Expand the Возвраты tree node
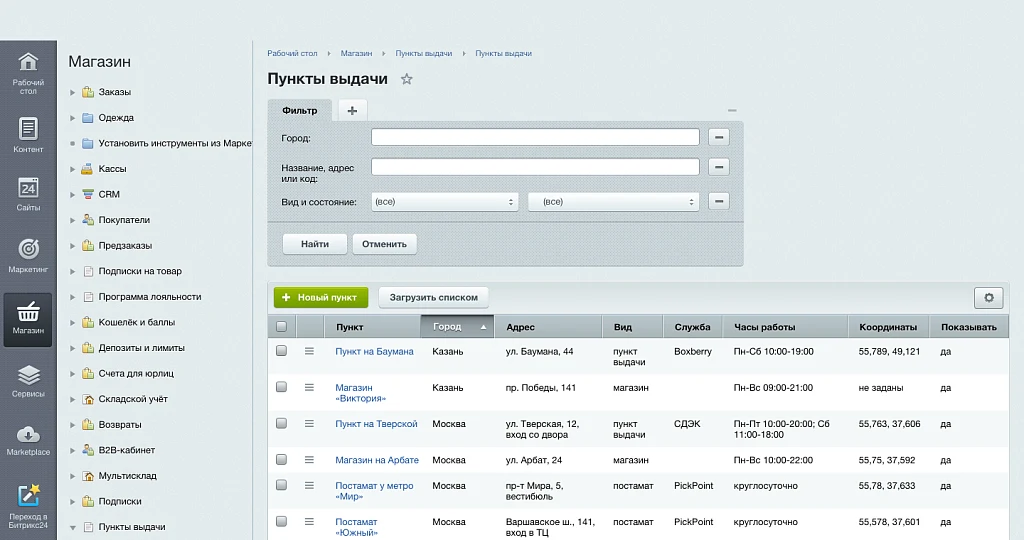The image size is (1024, 540). [x=72, y=425]
